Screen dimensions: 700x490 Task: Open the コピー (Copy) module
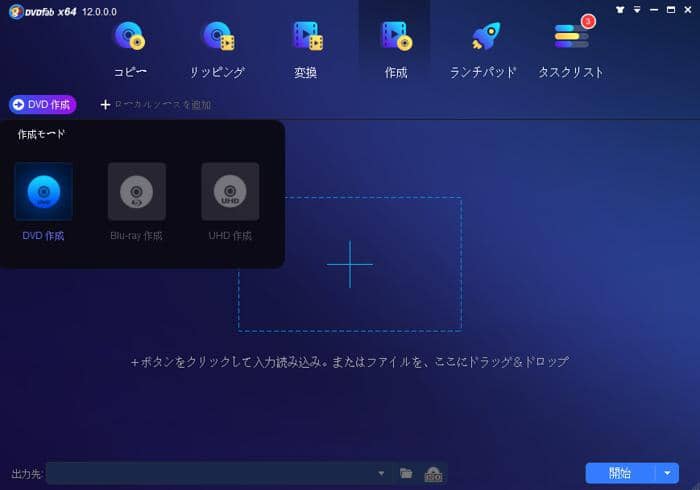(x=129, y=50)
